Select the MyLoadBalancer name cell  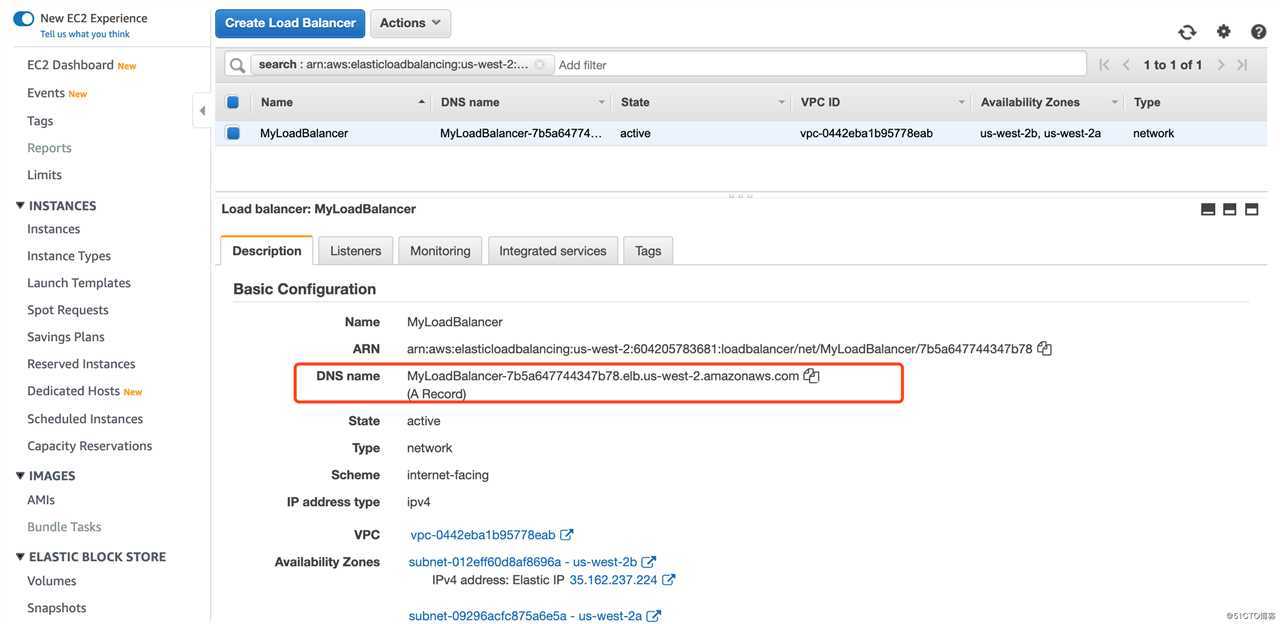tap(304, 133)
